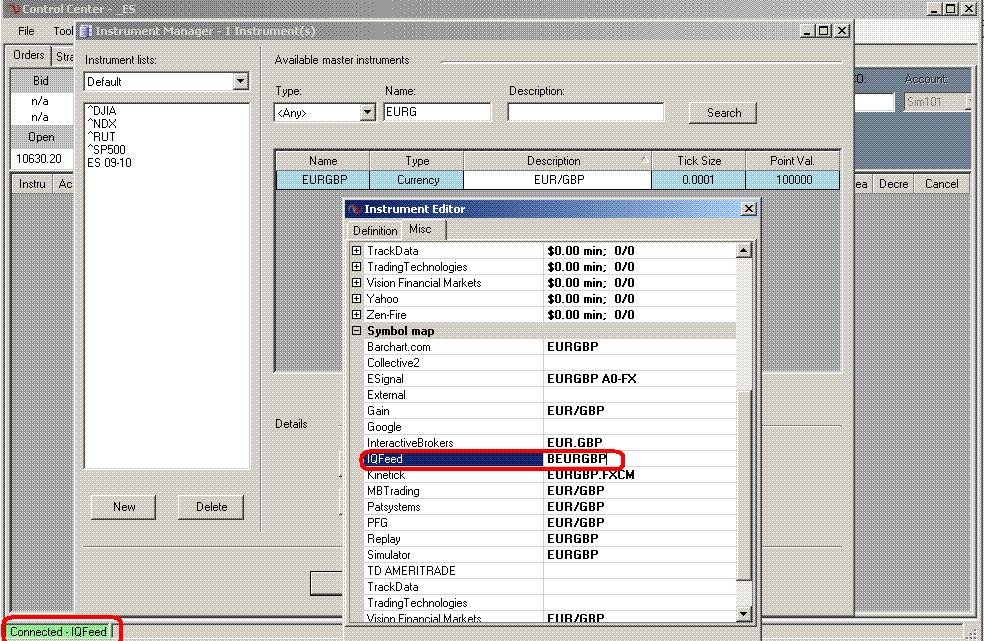Sort by the Tick Size column header
This screenshot has width=984, height=641.
(698, 161)
